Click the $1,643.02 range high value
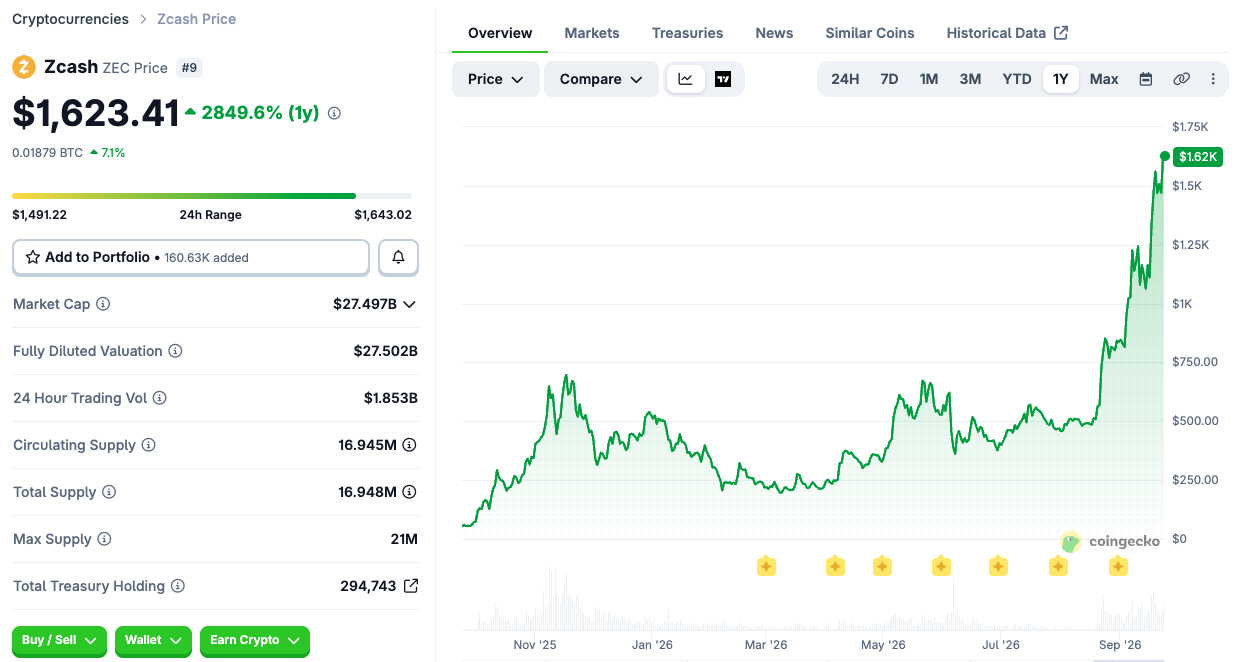 383,214
